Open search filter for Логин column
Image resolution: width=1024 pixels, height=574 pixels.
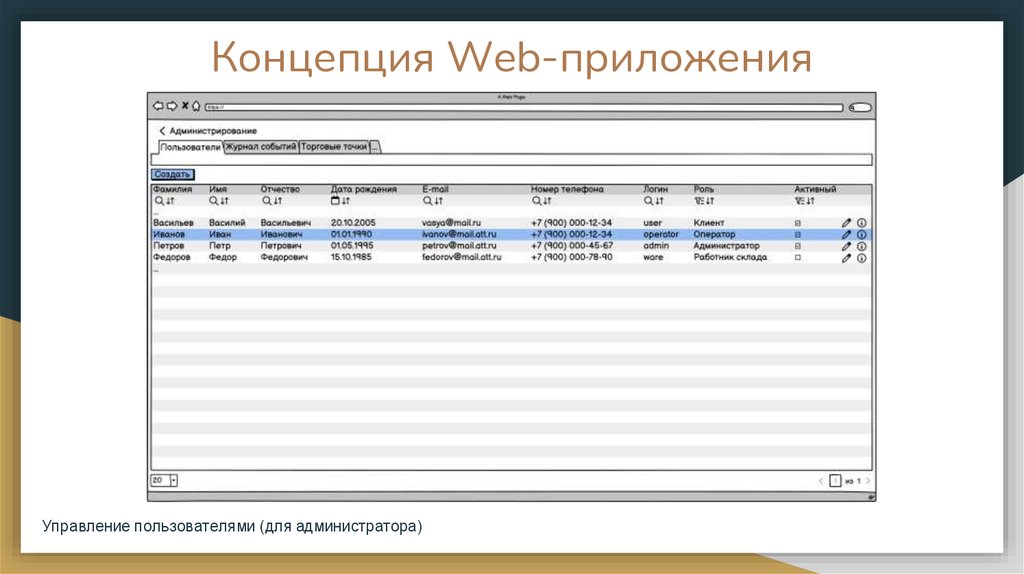(648, 201)
